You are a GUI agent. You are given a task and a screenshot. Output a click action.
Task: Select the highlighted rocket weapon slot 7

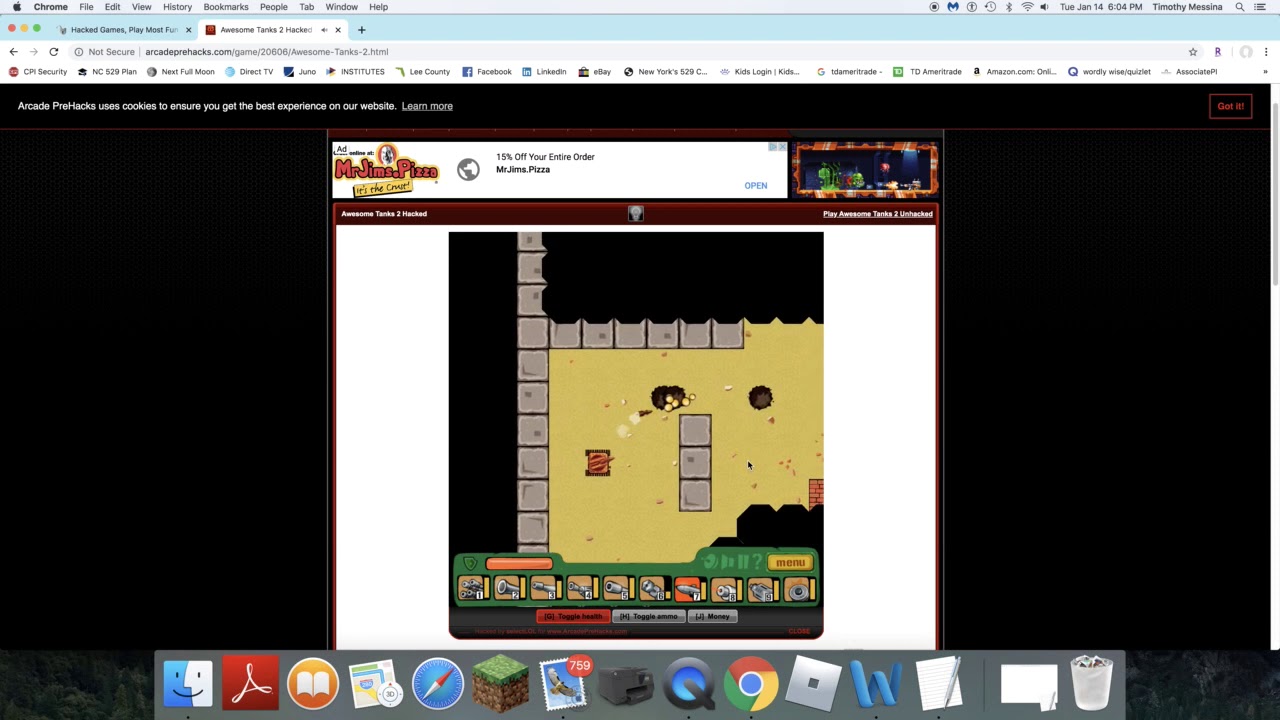pyautogui.click(x=691, y=588)
